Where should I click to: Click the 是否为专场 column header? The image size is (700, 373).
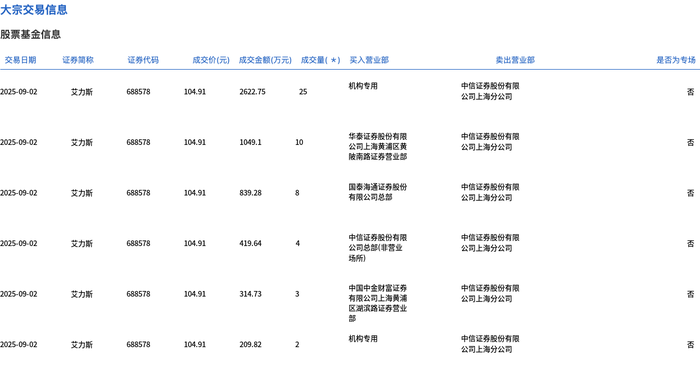(675, 60)
